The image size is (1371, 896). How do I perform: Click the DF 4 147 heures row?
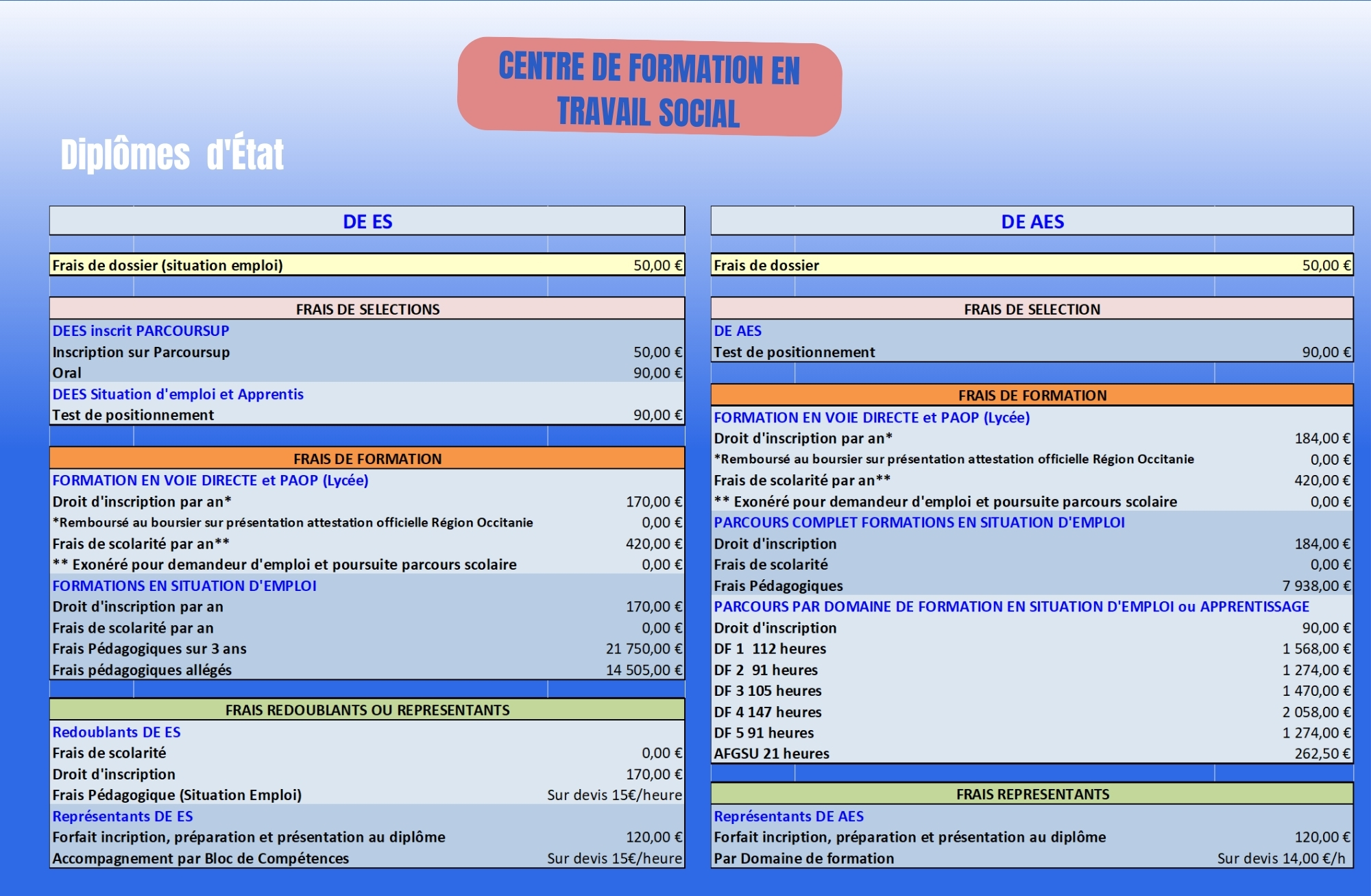pyautogui.click(x=767, y=712)
